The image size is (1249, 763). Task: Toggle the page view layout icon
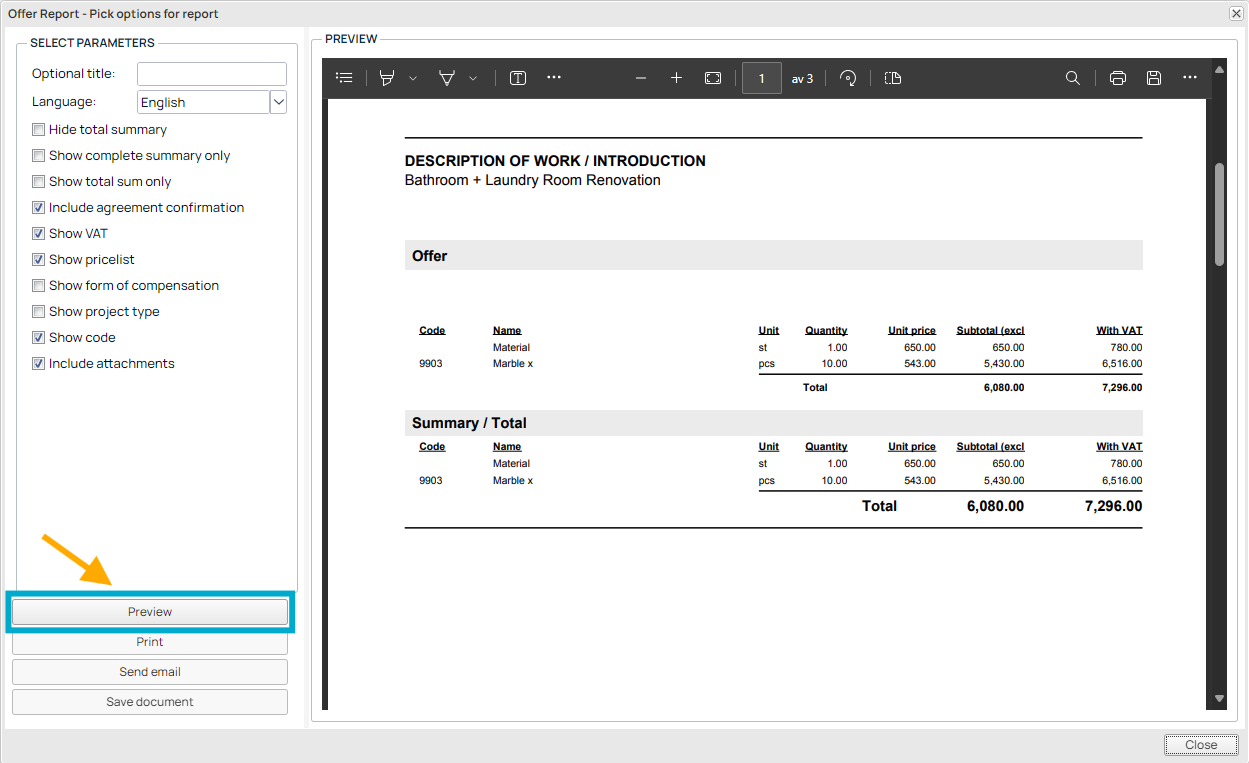pyautogui.click(x=893, y=78)
